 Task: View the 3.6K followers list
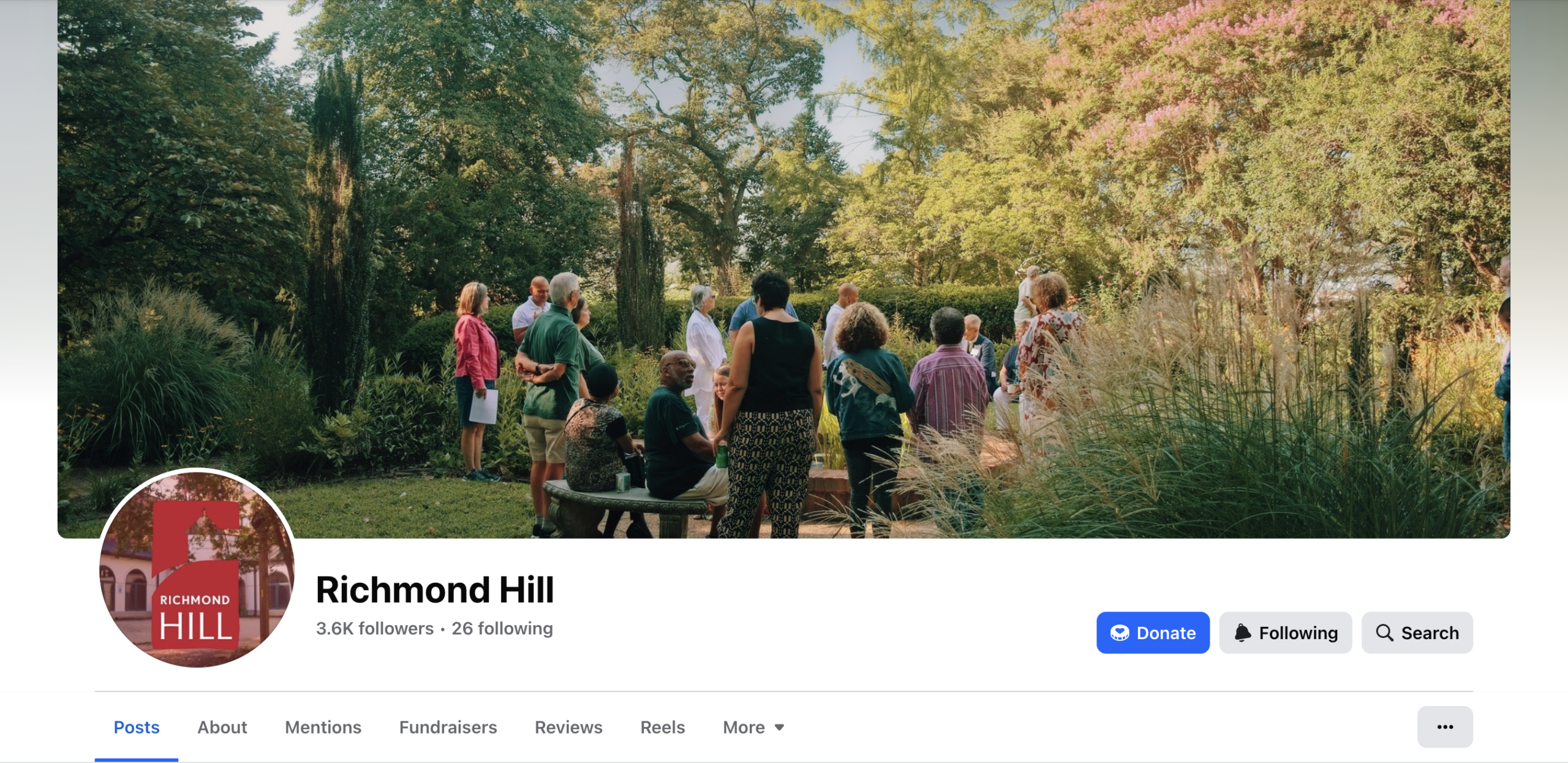(375, 628)
